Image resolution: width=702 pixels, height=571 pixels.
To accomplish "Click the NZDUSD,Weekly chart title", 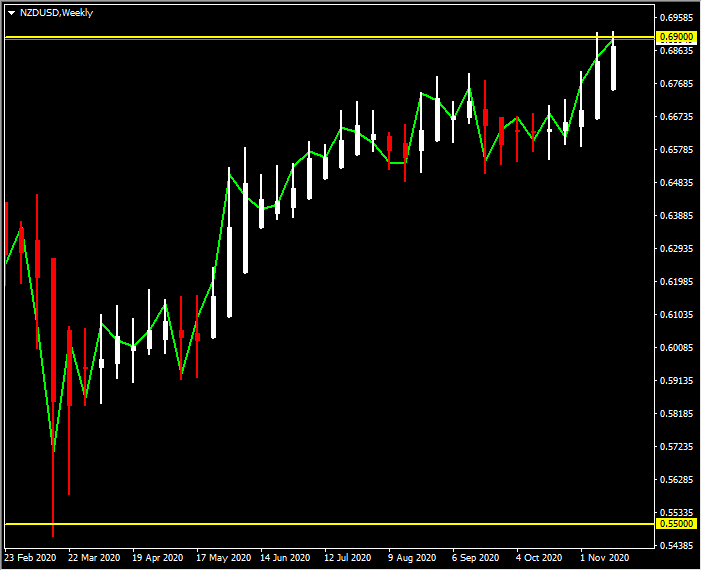I will [56, 13].
